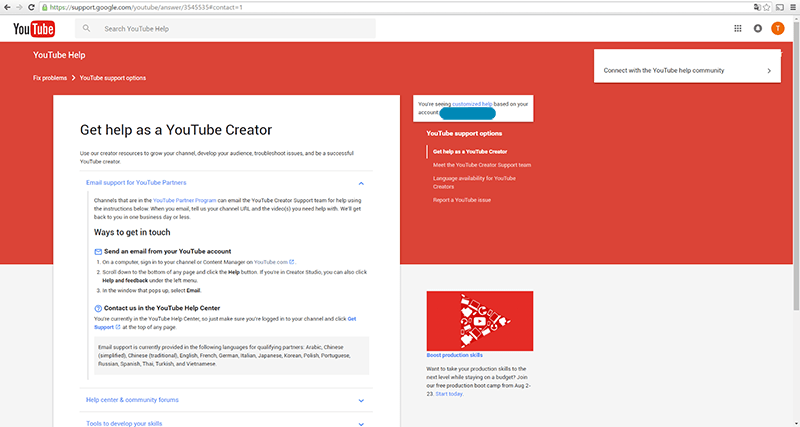Select Get help as a YouTube Creator
The height and width of the screenshot is (427, 800).
click(x=470, y=152)
